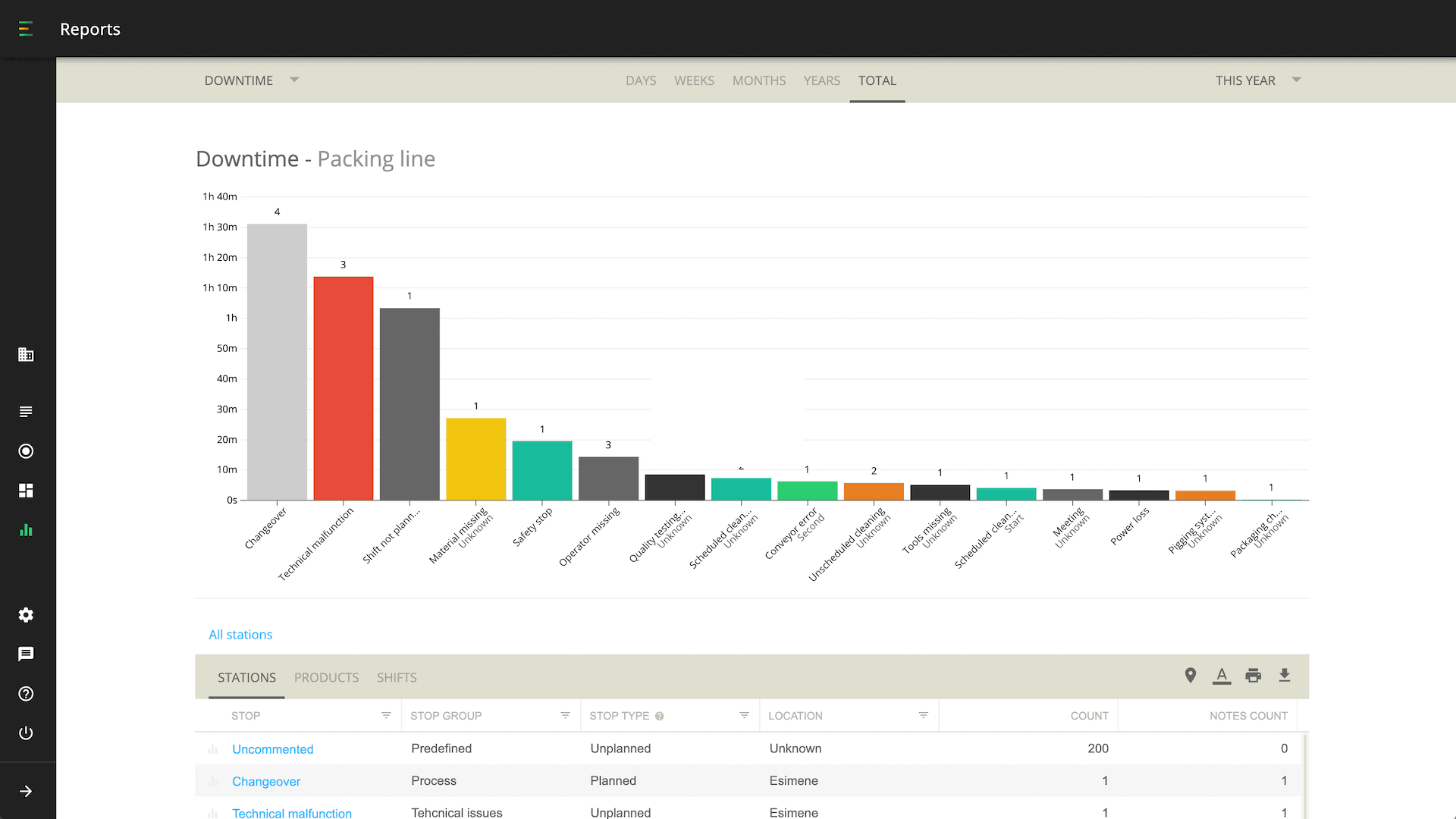Click the print icon above the stops table
Viewport: 1456px width, 819px height.
pos(1253,675)
